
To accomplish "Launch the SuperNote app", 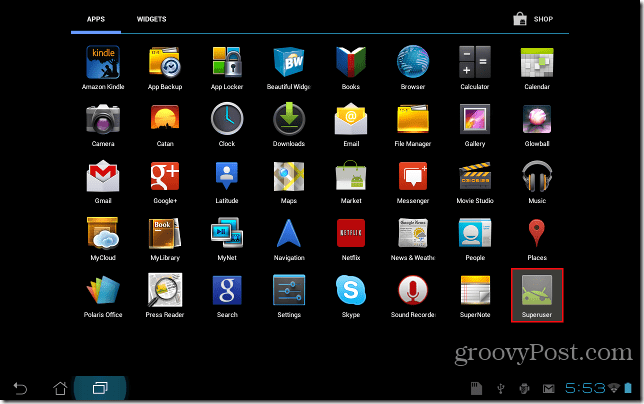I will [x=475, y=296].
